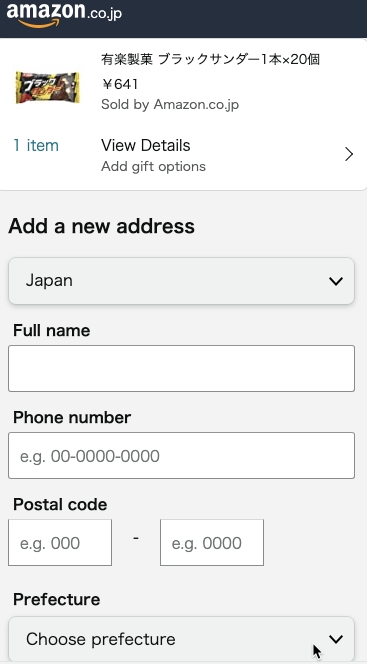Click the Choose prefecture arrow icon
Viewport: 367px width, 664px height.
(x=336, y=639)
